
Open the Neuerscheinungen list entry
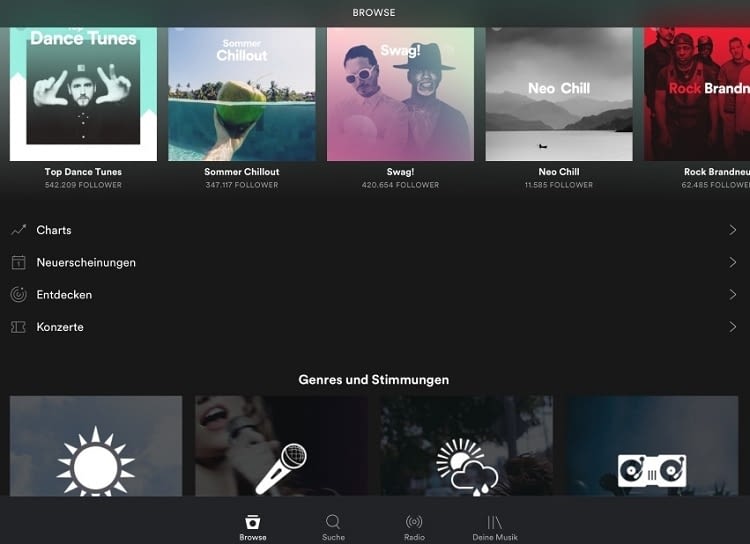pyautogui.click(x=375, y=262)
